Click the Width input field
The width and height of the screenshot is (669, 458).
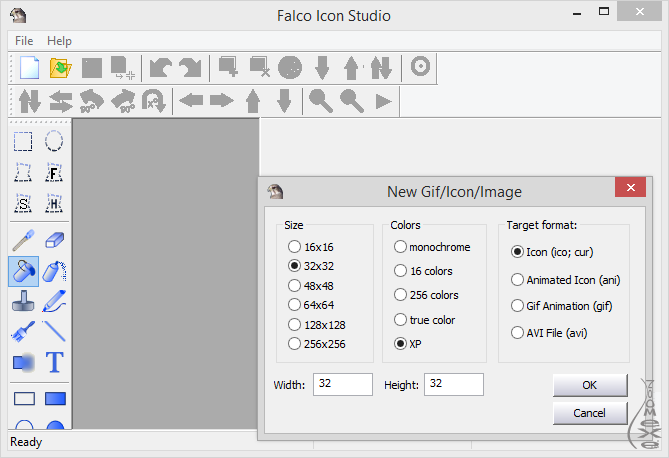342,384
